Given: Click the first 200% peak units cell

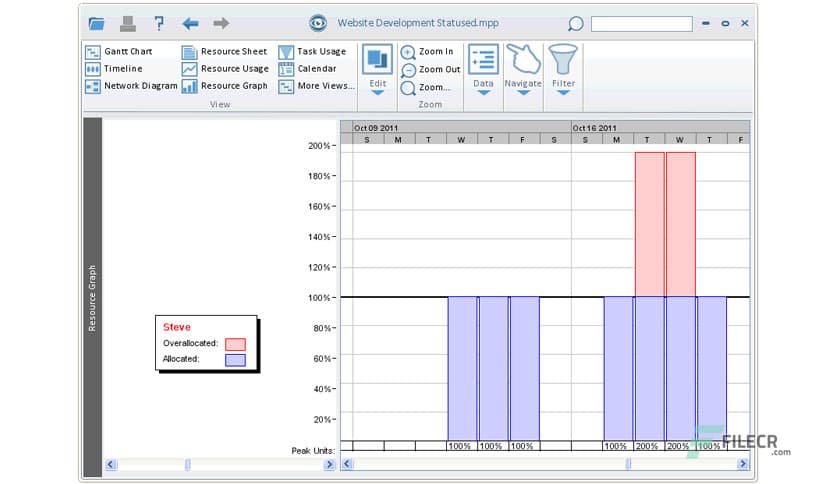Looking at the screenshot, I should (x=647, y=446).
